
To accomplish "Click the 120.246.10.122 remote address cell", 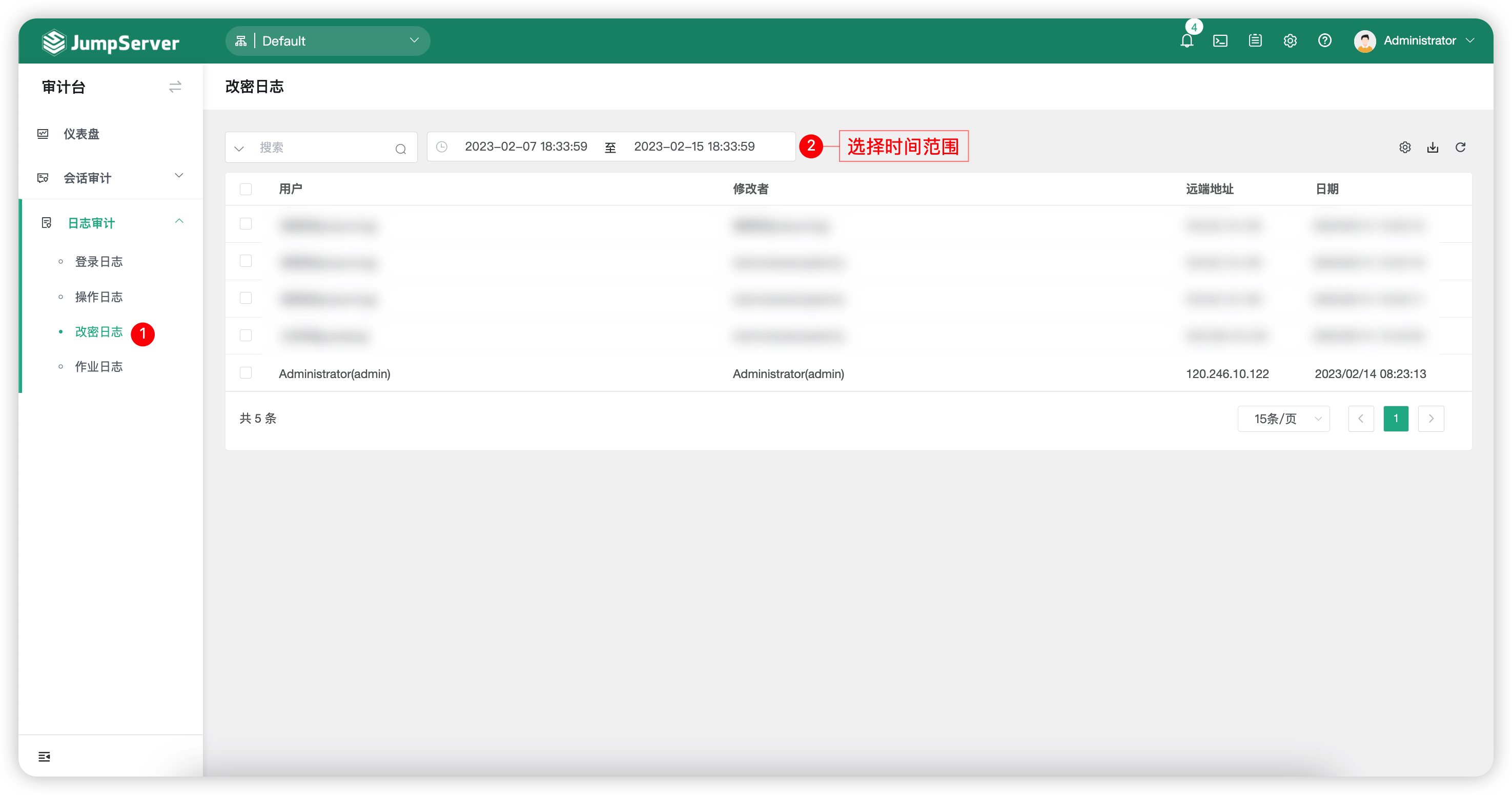I will 1227,374.
